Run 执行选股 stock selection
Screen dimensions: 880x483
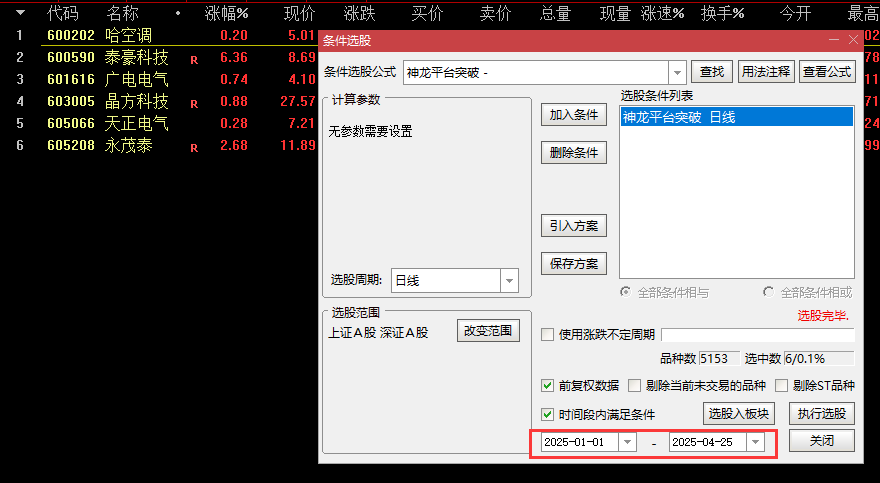822,414
